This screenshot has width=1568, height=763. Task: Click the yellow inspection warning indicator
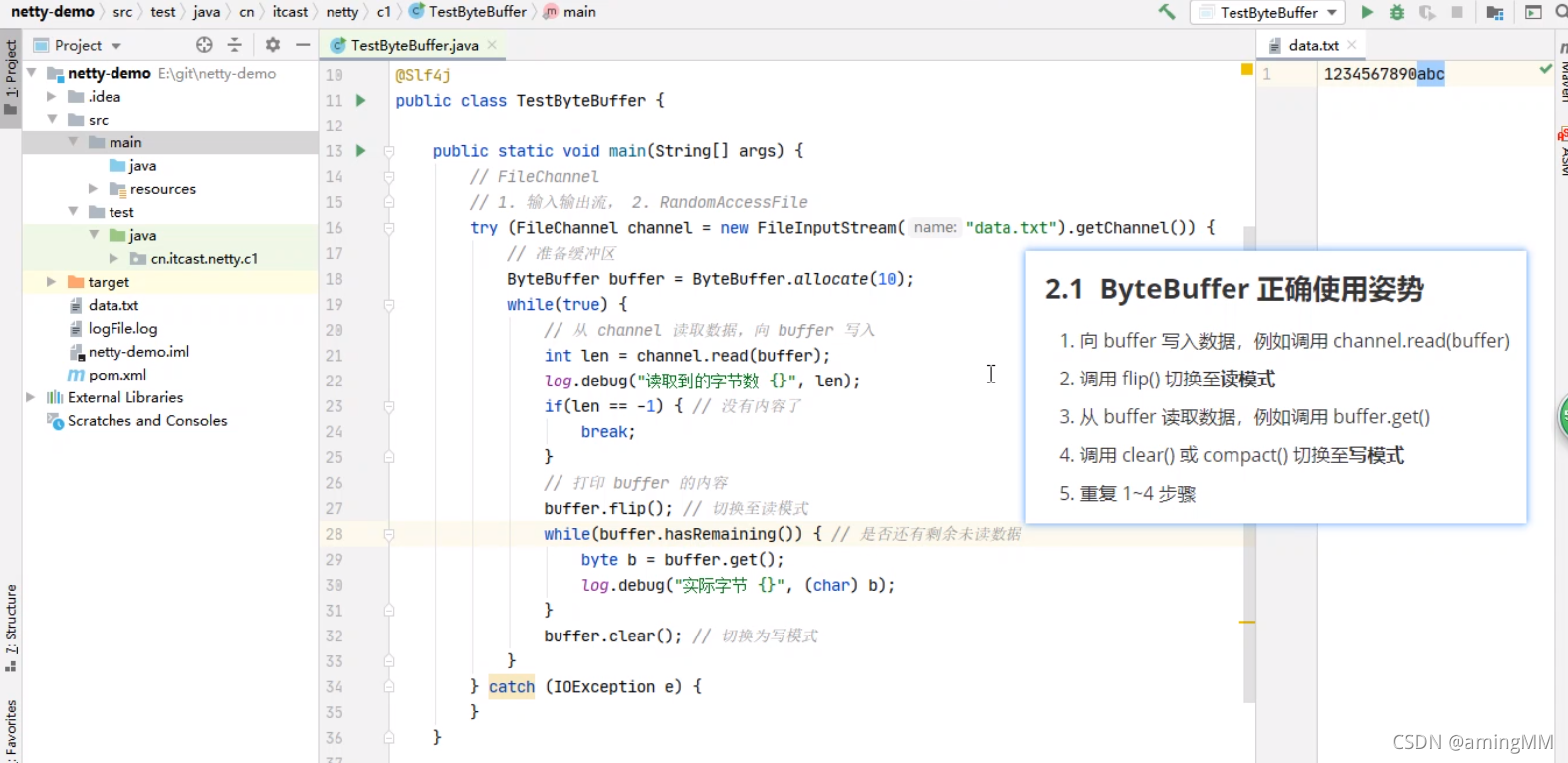[x=1246, y=69]
